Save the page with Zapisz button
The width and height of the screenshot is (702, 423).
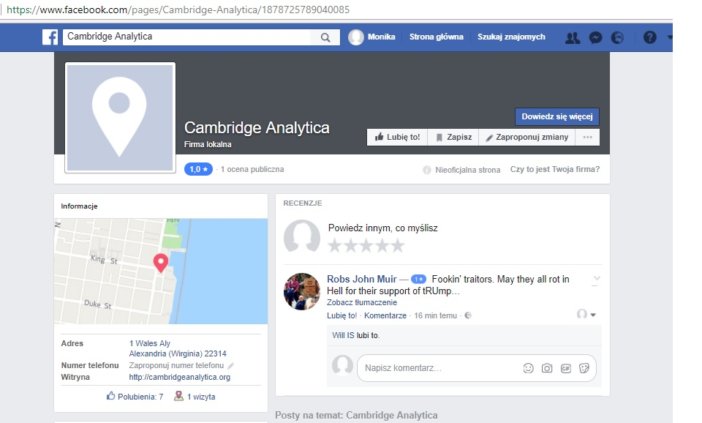coord(454,137)
